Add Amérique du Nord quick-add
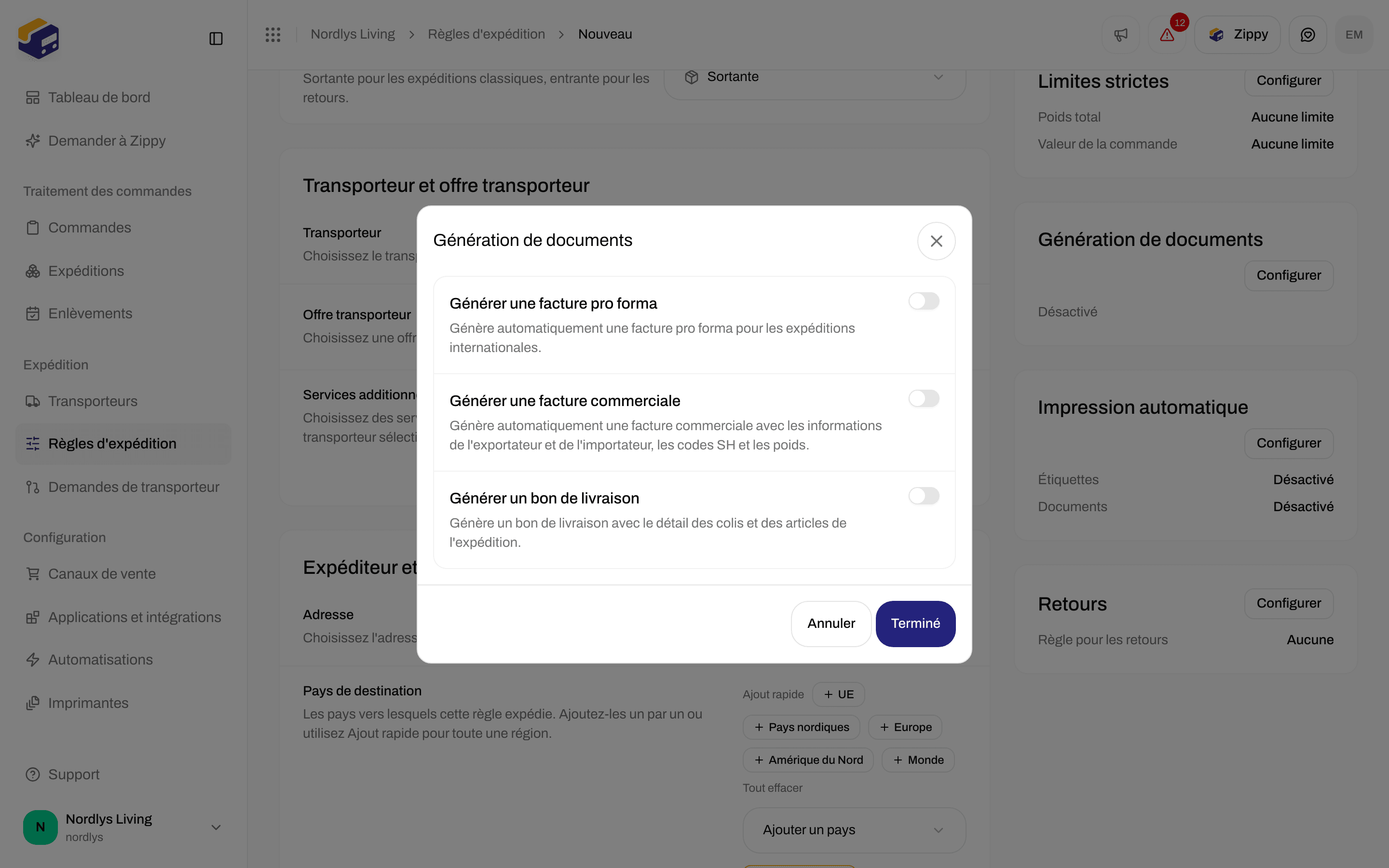 808,760
